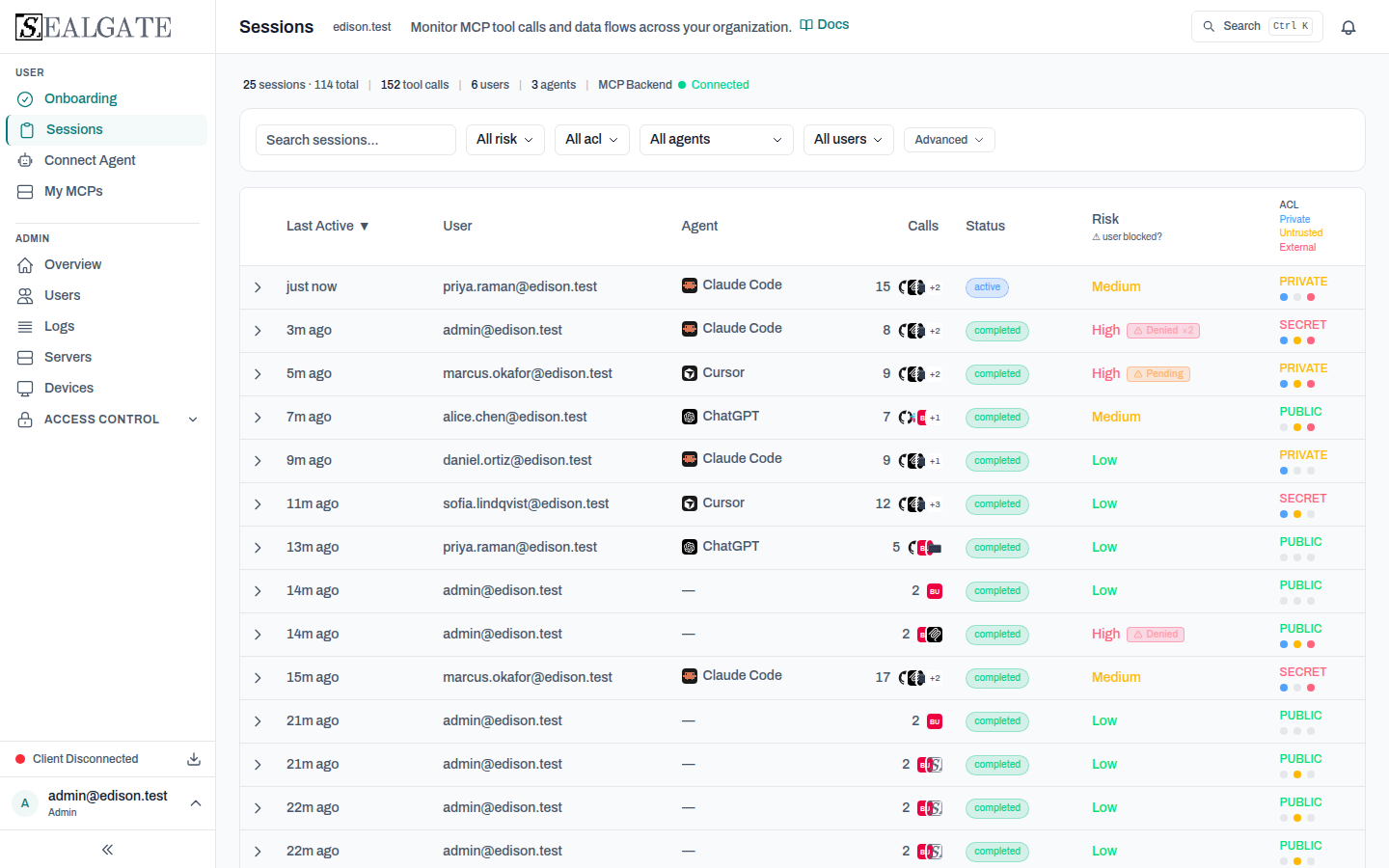The image size is (1389, 868).
Task: Click the Sealgate logo
Action: point(94,27)
